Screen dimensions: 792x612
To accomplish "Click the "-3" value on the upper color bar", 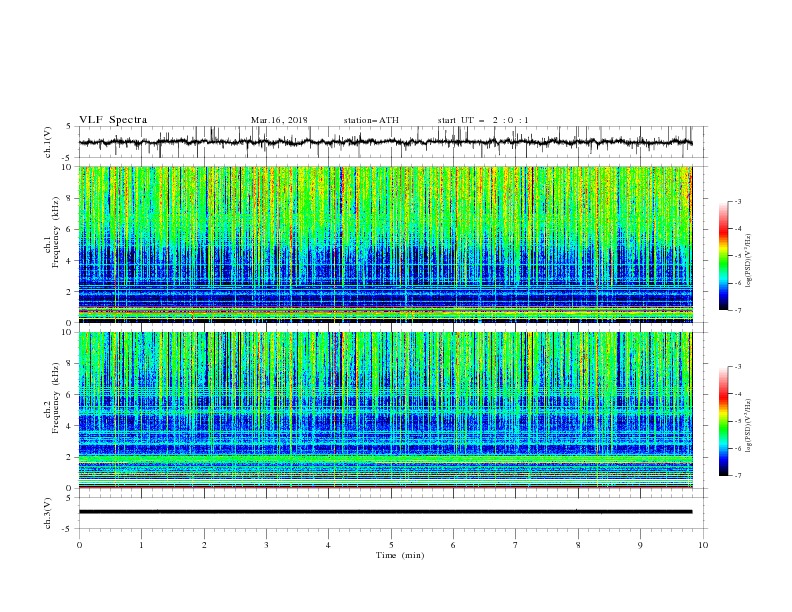I will 737,201.
